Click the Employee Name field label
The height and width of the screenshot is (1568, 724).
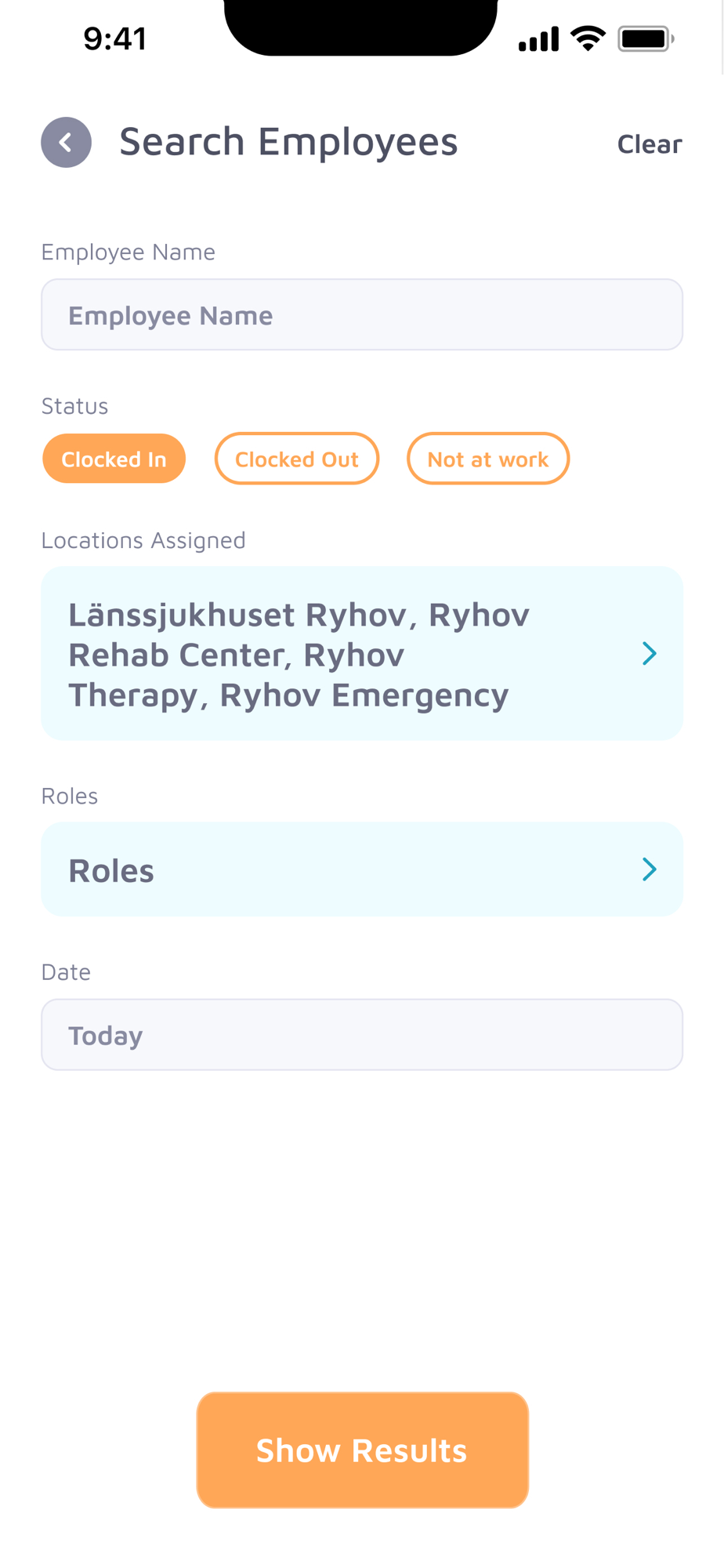(x=128, y=252)
